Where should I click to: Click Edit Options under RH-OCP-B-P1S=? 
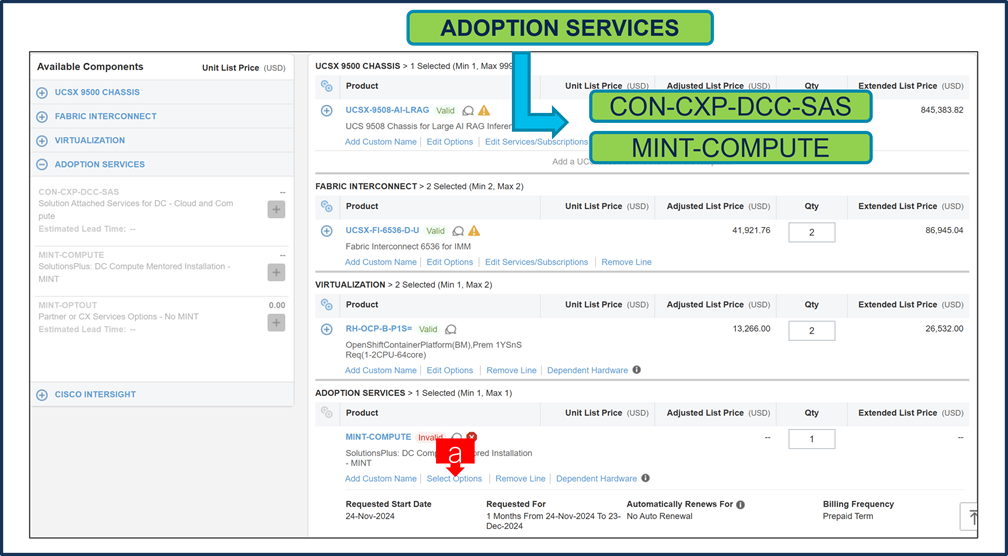tap(450, 370)
